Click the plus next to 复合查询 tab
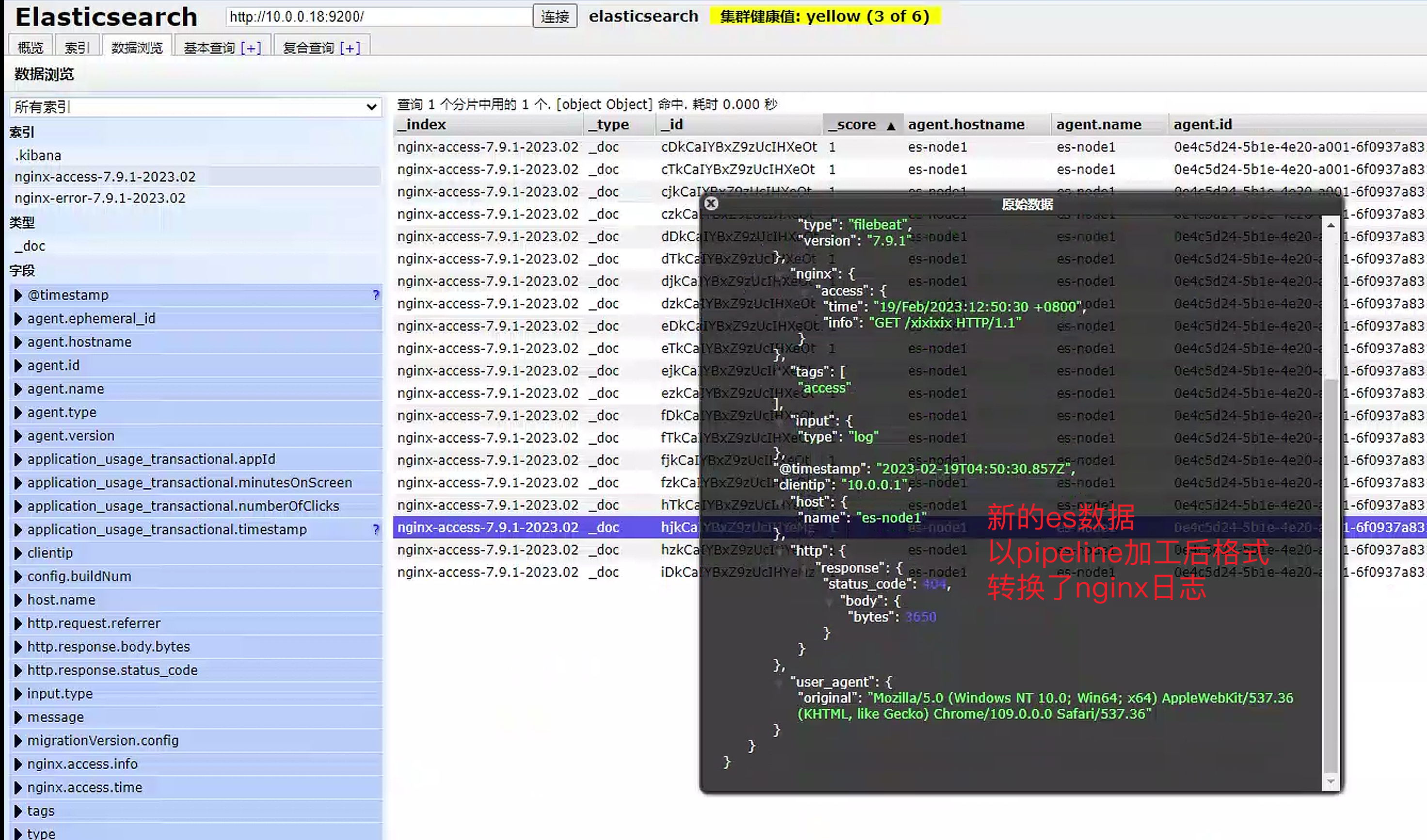Screen dimensions: 1427x840 click(x=350, y=48)
